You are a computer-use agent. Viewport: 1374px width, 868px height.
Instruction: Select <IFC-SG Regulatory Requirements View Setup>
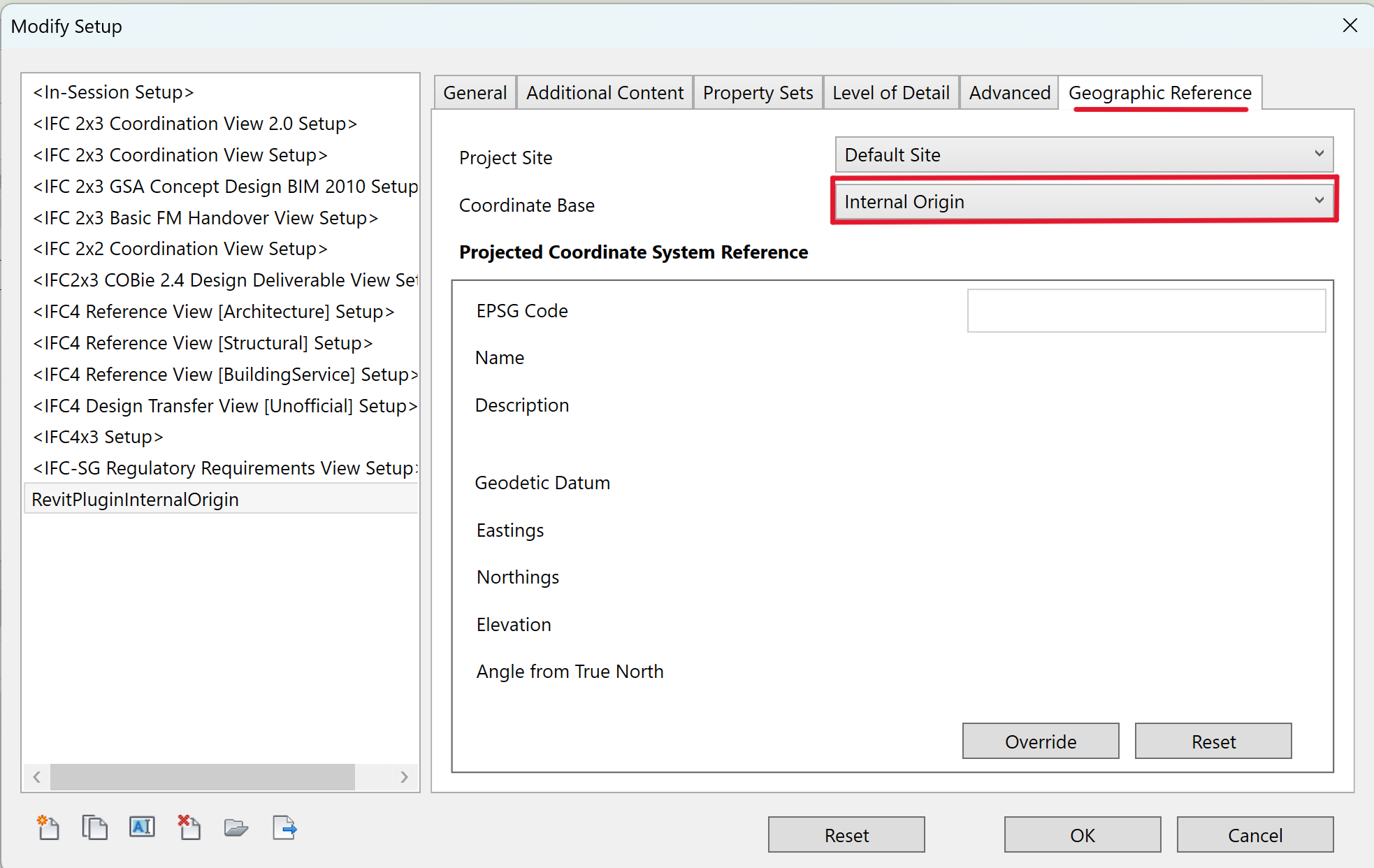(221, 468)
